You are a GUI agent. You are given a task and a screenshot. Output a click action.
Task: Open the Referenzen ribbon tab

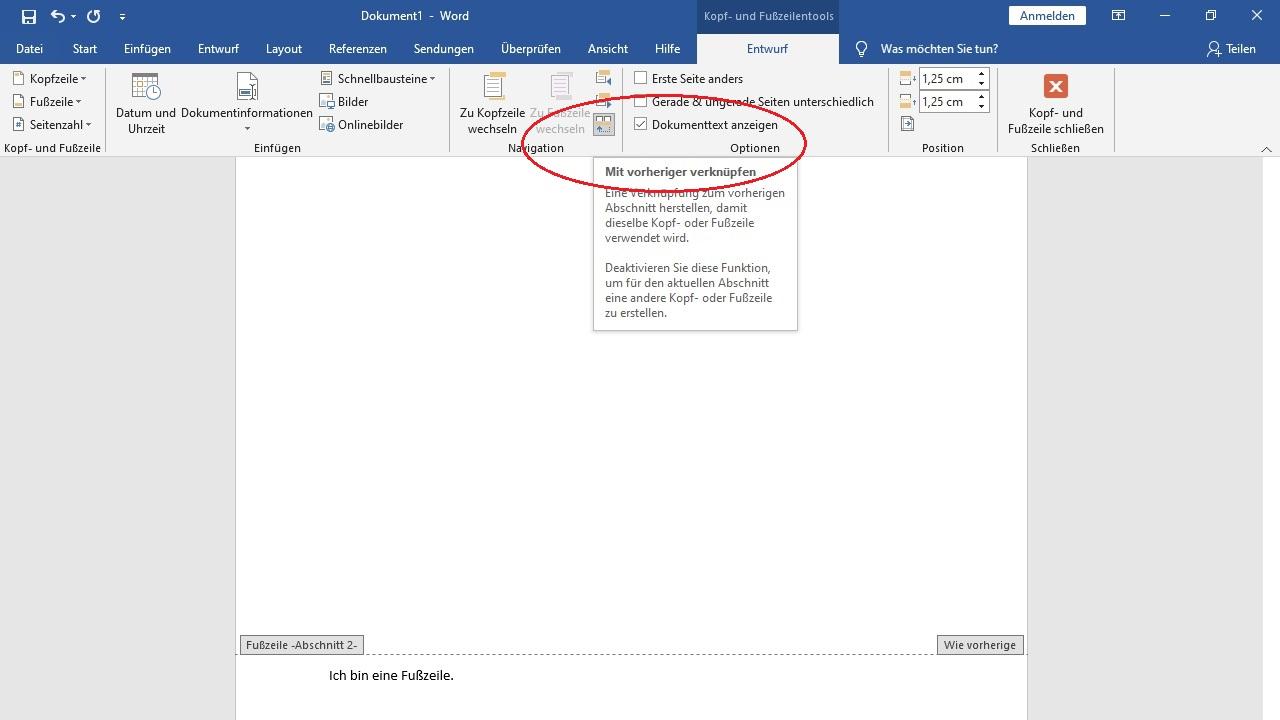pyautogui.click(x=357, y=49)
